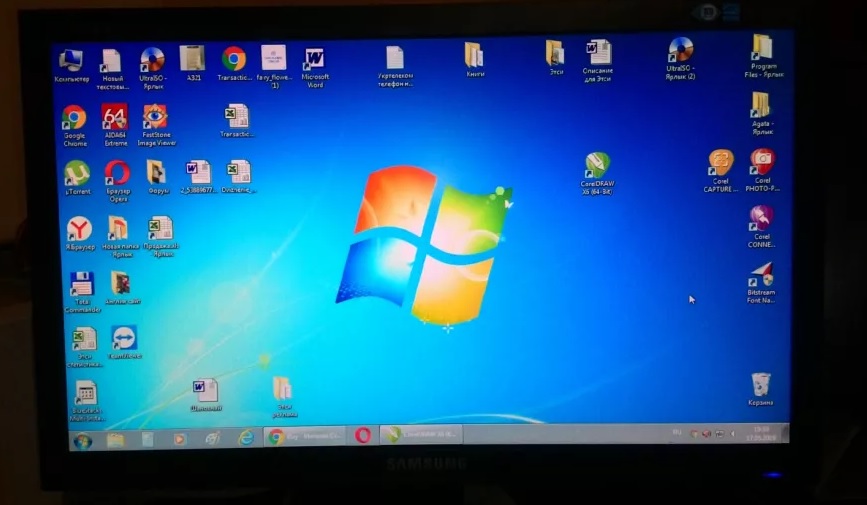Launch the Google Chrome desktop shortcut
Viewport: 867px width, 505px height.
(75, 126)
